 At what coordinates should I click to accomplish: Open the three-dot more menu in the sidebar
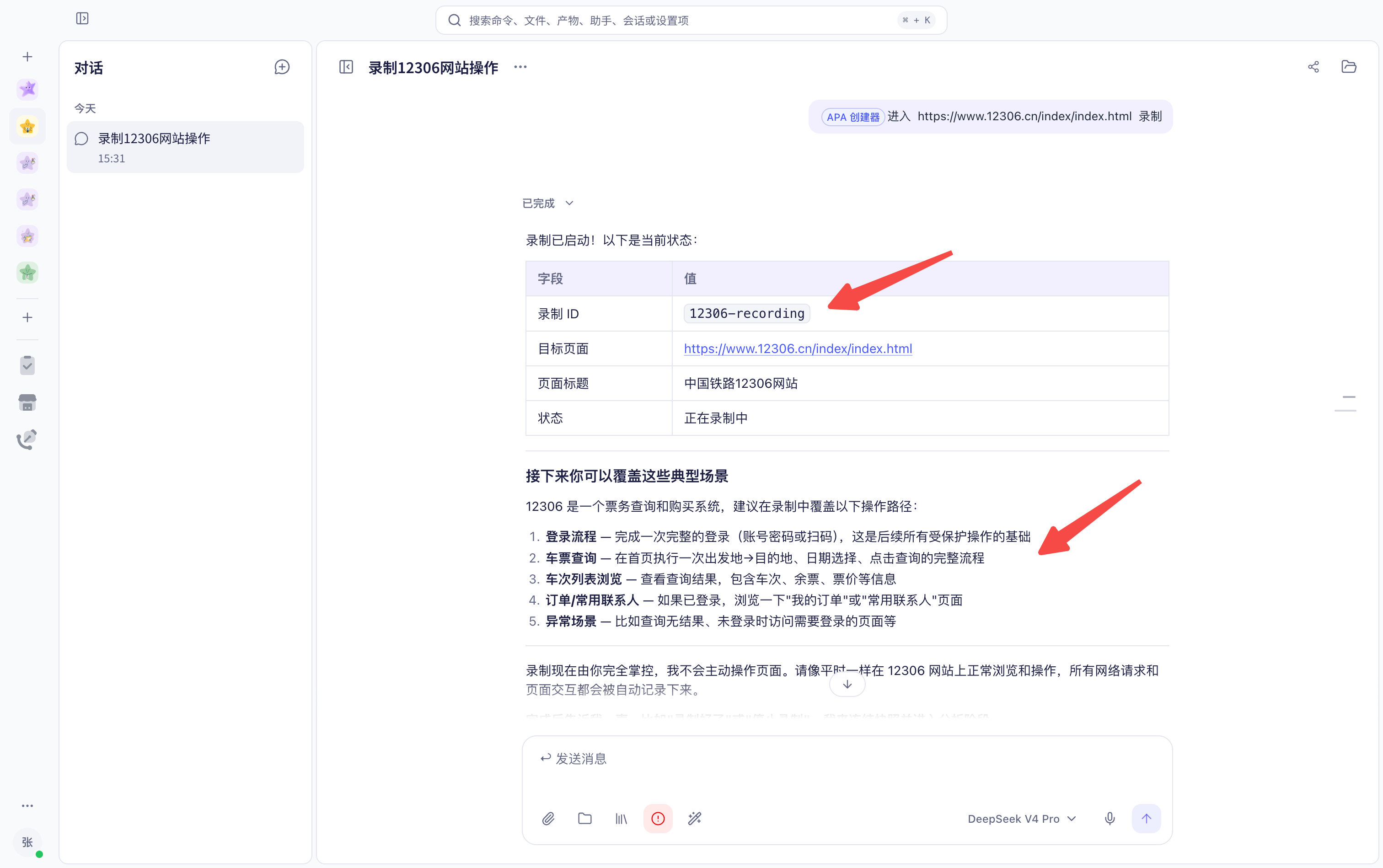point(27,805)
